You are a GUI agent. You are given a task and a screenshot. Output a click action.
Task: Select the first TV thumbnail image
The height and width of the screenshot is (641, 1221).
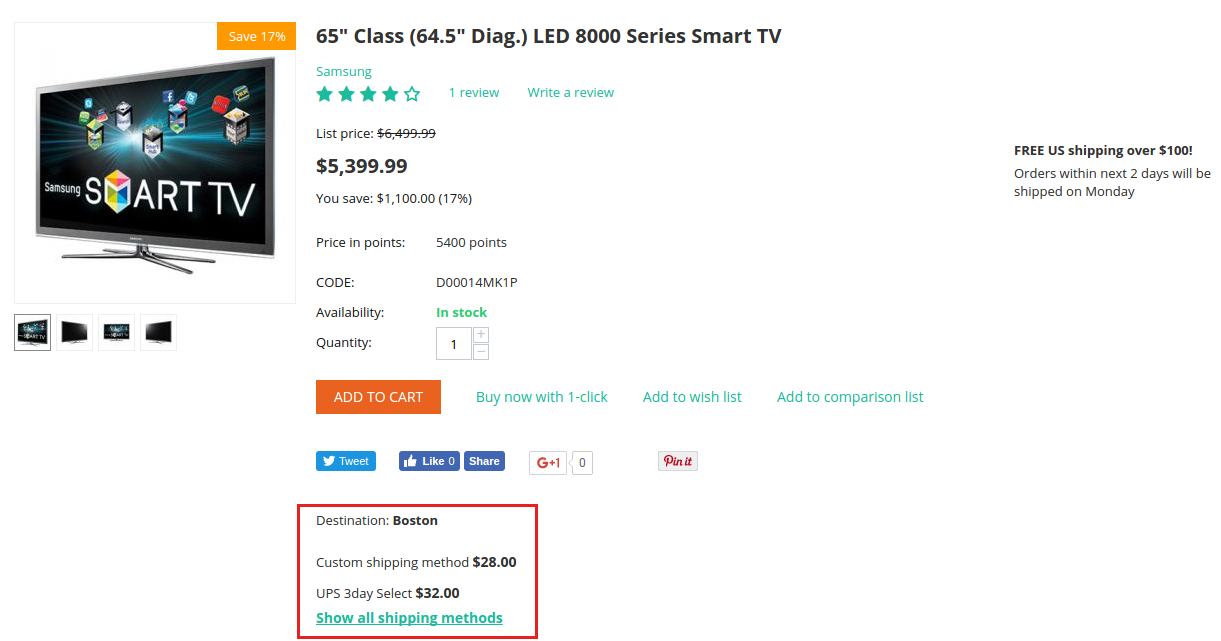click(x=33, y=332)
